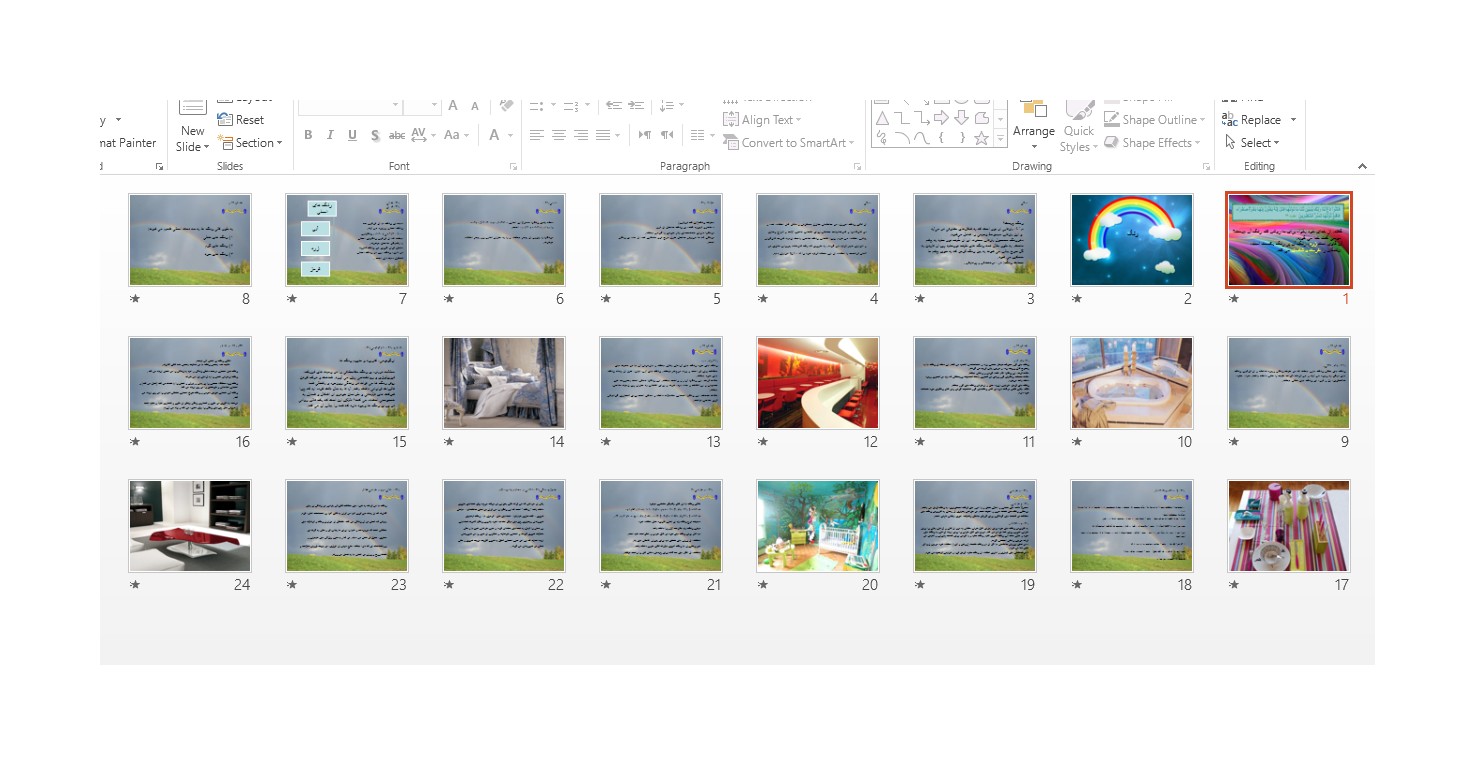This screenshot has width=1475, height=765.
Task: Toggle Bold formatting
Action: coord(308,135)
